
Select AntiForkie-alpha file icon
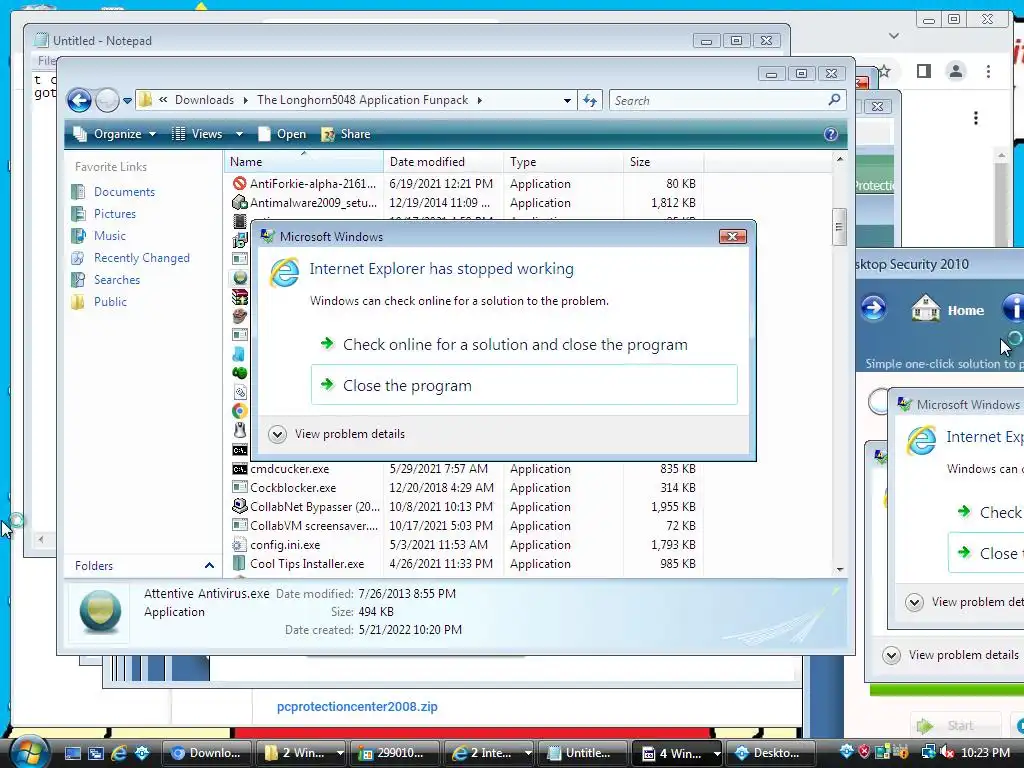pyautogui.click(x=240, y=184)
